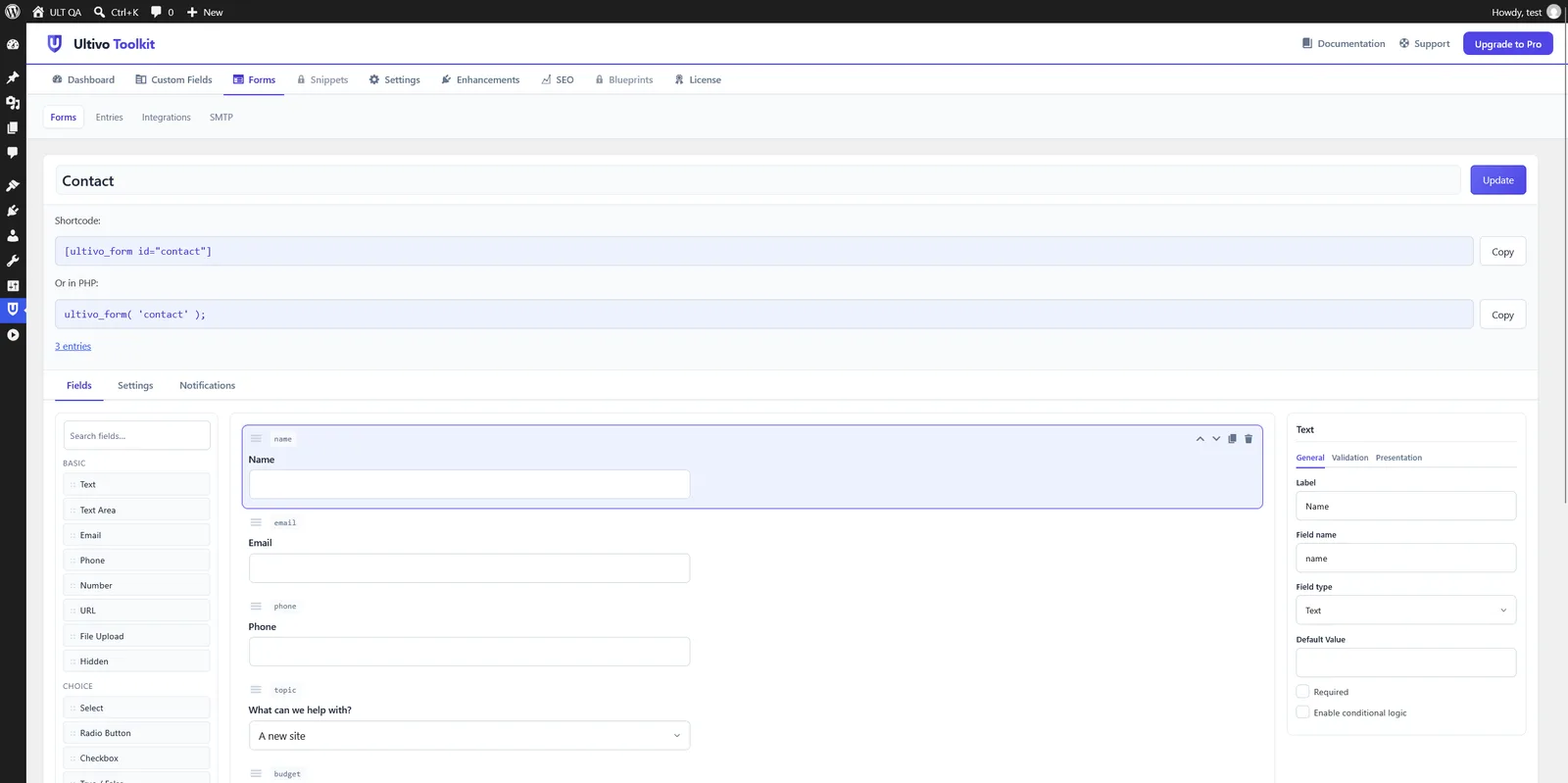The image size is (1568, 783).
Task: Click the Label input containing Name
Action: [x=1405, y=507]
